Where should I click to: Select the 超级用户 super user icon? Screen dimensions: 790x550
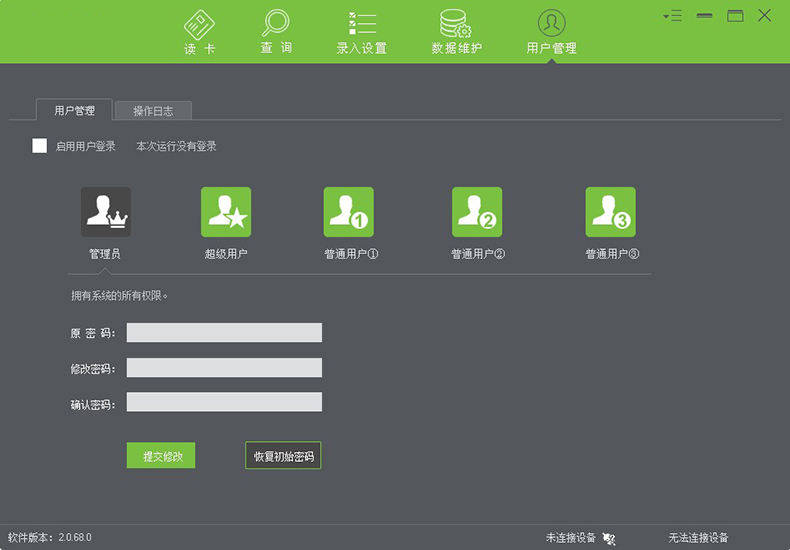pyautogui.click(x=226, y=212)
